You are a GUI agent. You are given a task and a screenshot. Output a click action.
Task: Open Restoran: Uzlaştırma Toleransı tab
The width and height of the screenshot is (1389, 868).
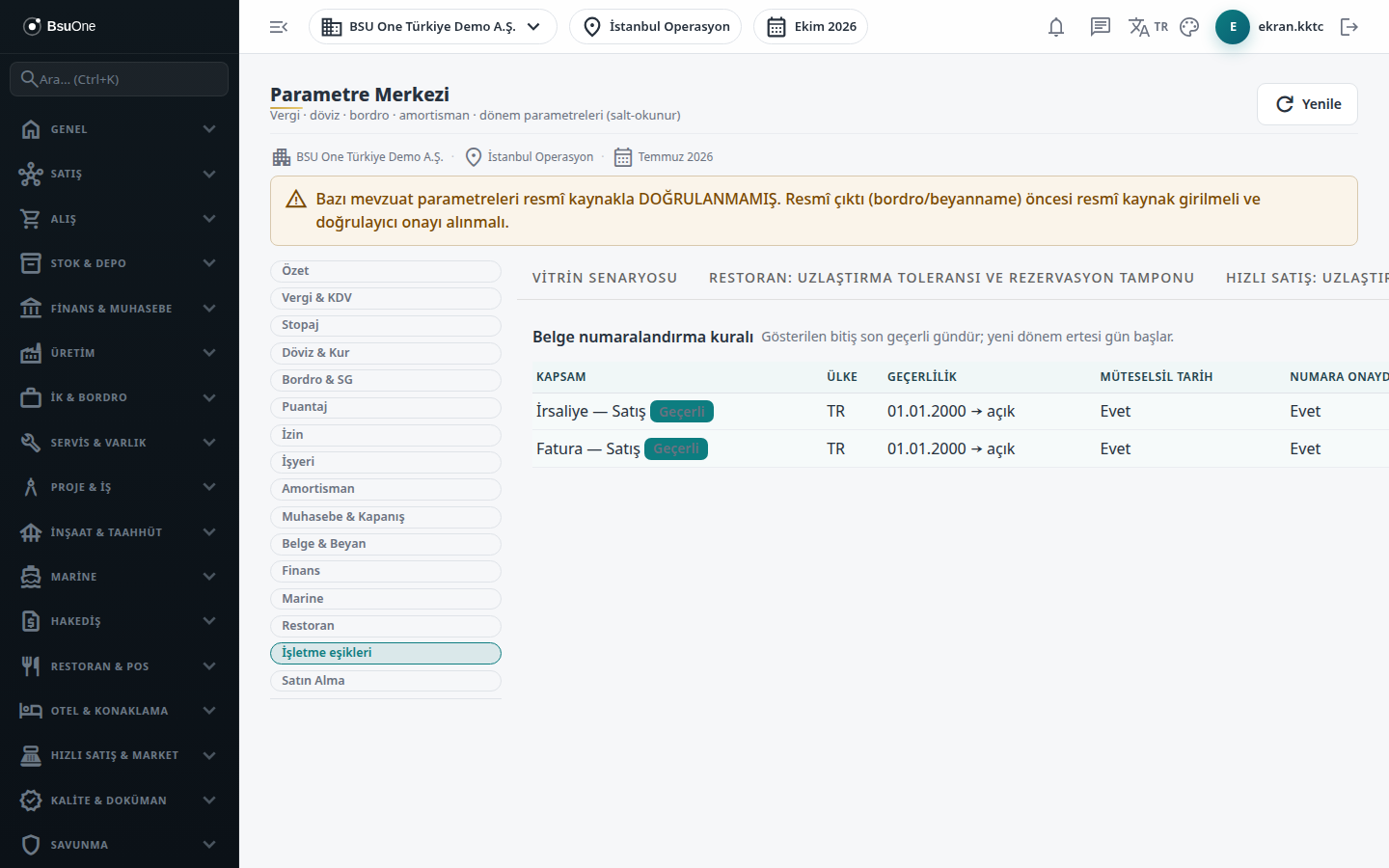951,278
